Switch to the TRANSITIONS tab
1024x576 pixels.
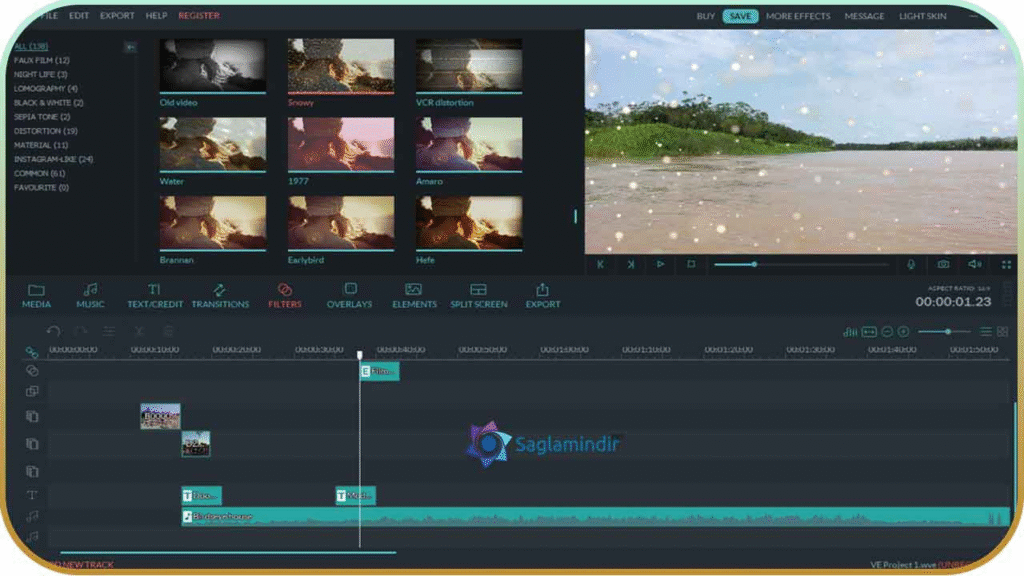(219, 295)
